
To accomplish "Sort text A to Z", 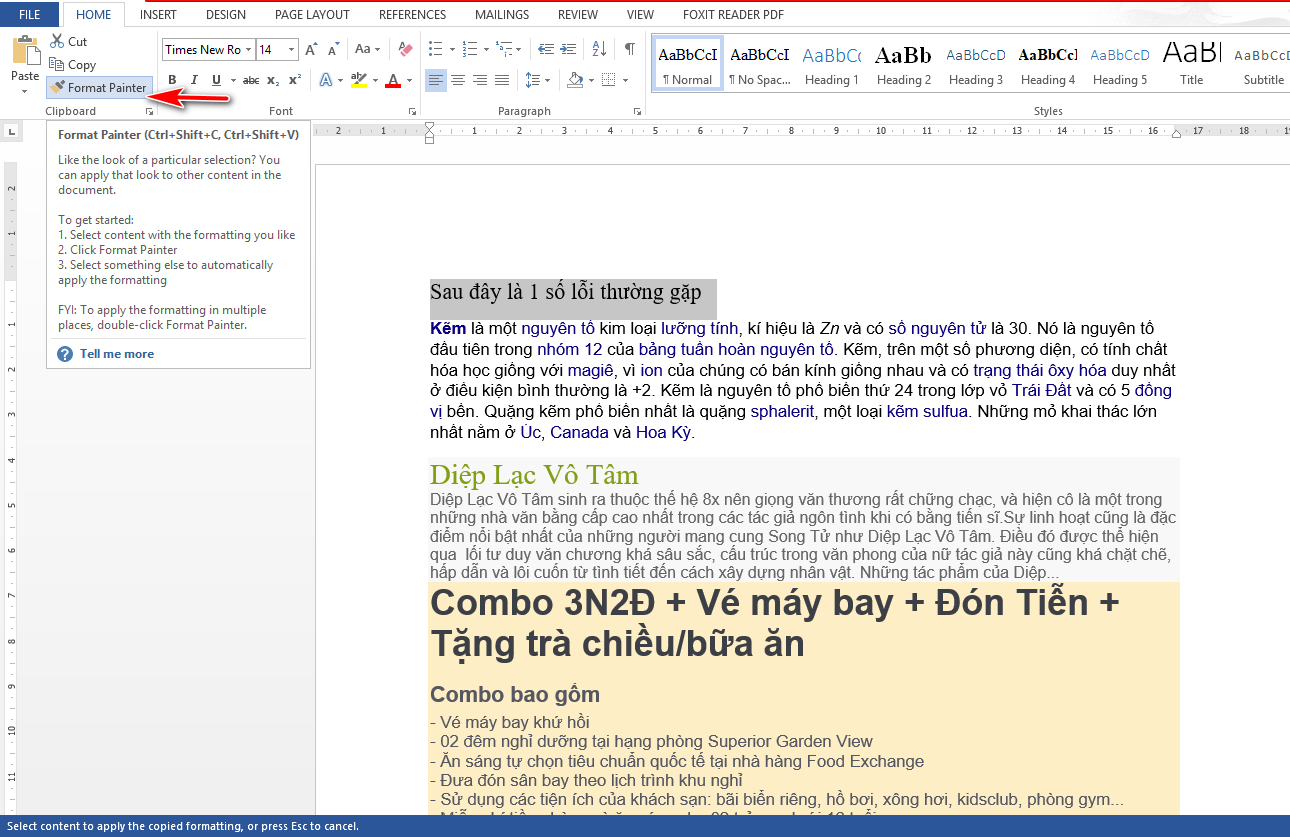I will [x=599, y=49].
